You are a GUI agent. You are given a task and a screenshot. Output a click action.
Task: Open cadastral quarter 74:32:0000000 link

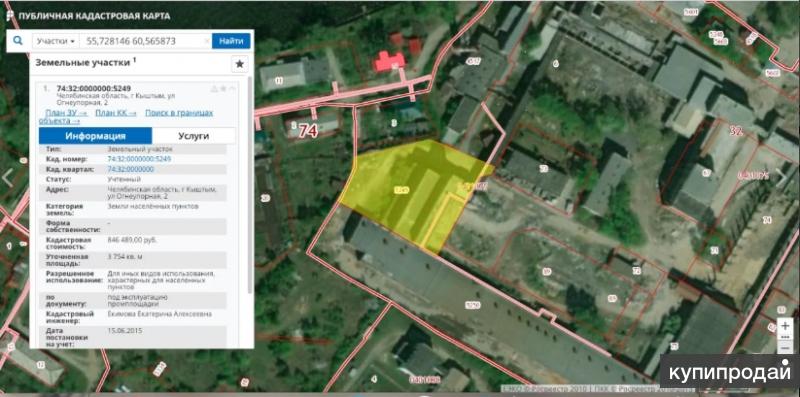[x=131, y=169]
